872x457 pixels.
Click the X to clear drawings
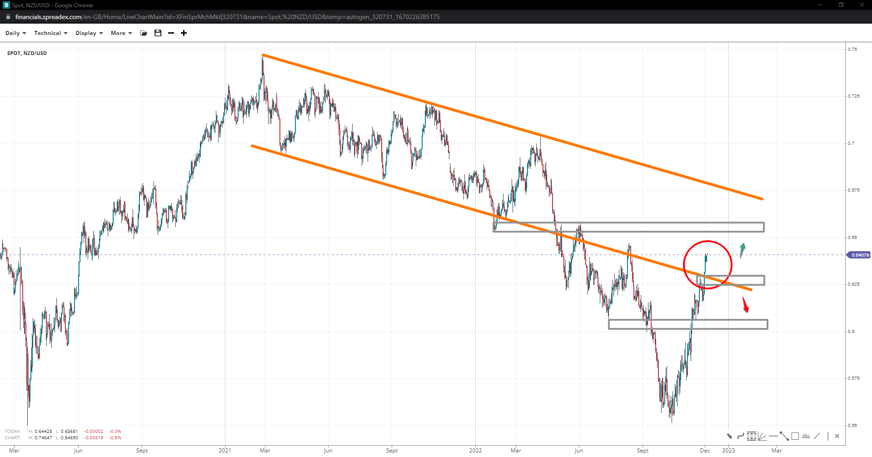pos(838,436)
